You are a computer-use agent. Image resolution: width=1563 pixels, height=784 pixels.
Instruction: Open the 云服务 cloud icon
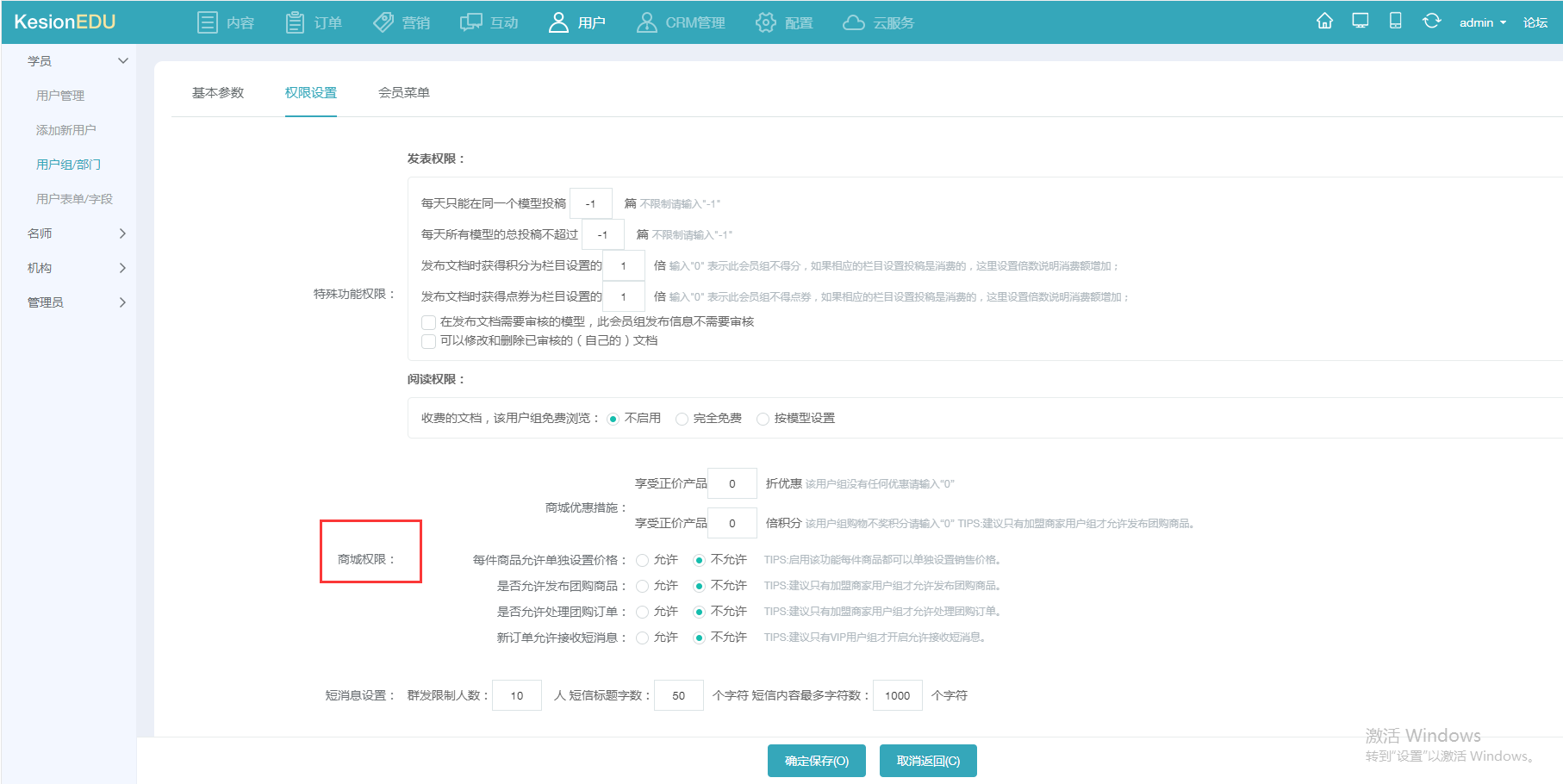[x=853, y=22]
